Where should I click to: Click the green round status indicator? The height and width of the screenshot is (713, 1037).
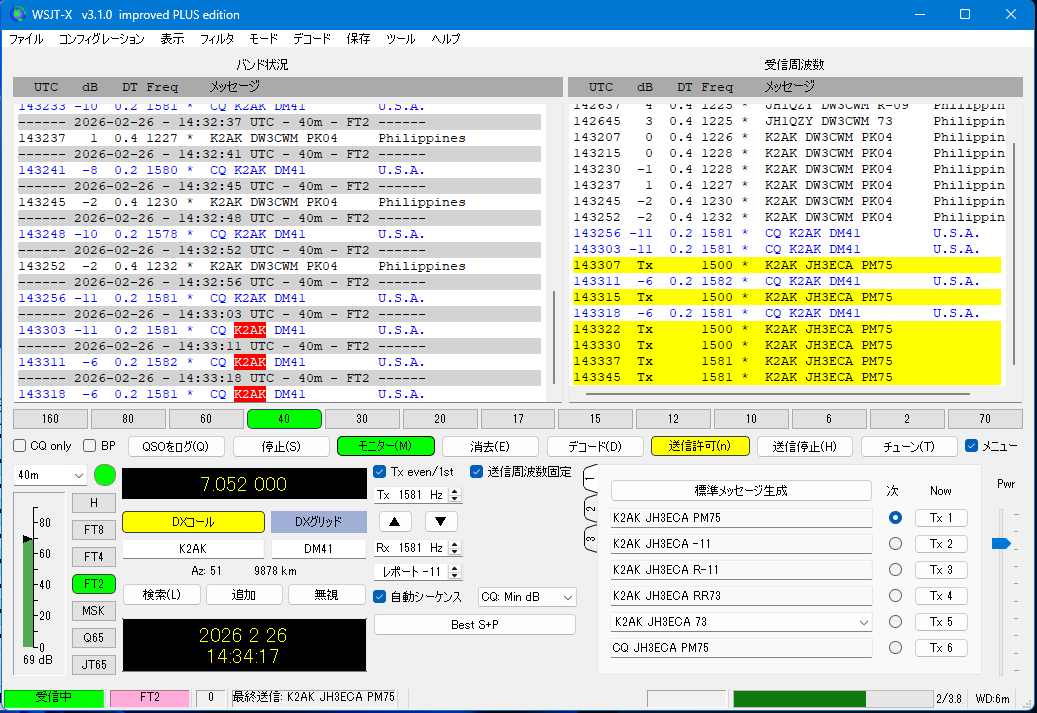point(105,476)
